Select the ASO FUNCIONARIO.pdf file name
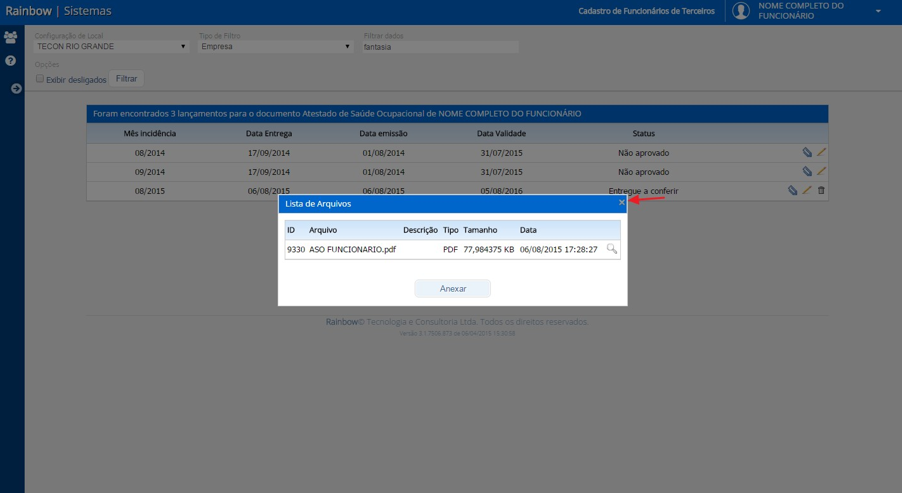 tap(352, 250)
